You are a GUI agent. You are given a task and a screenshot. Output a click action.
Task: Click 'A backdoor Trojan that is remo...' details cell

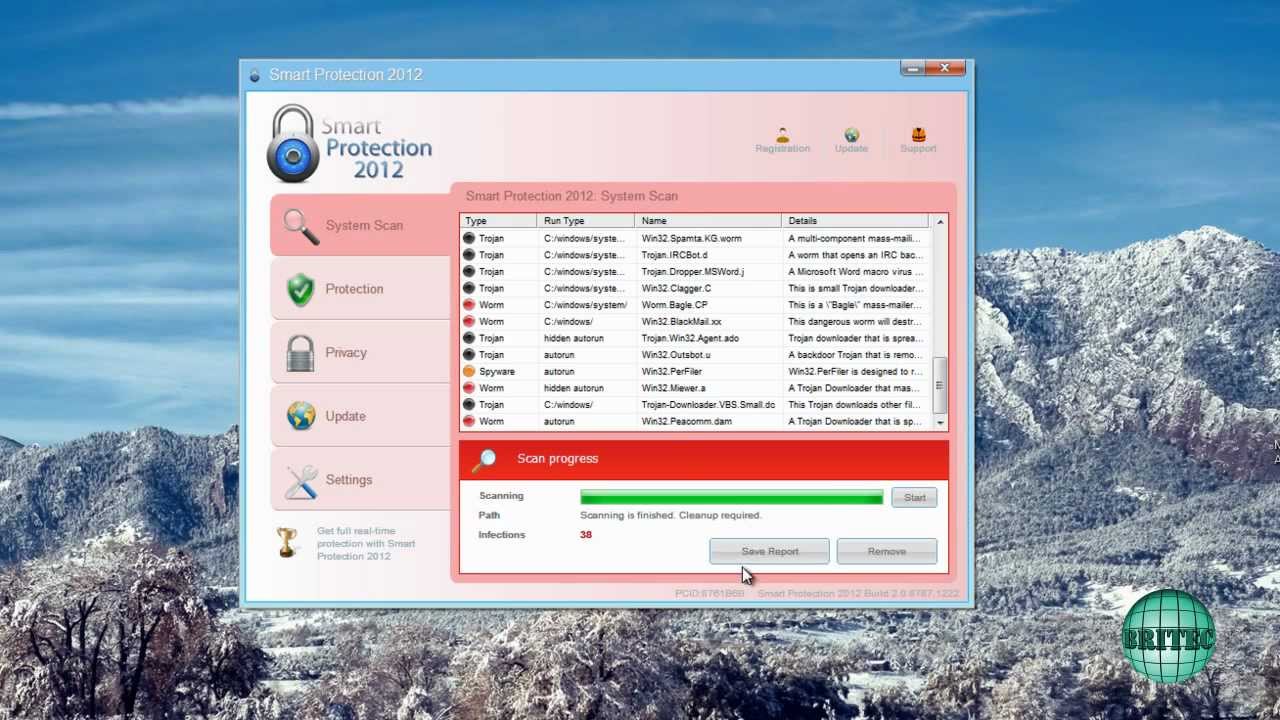(855, 355)
